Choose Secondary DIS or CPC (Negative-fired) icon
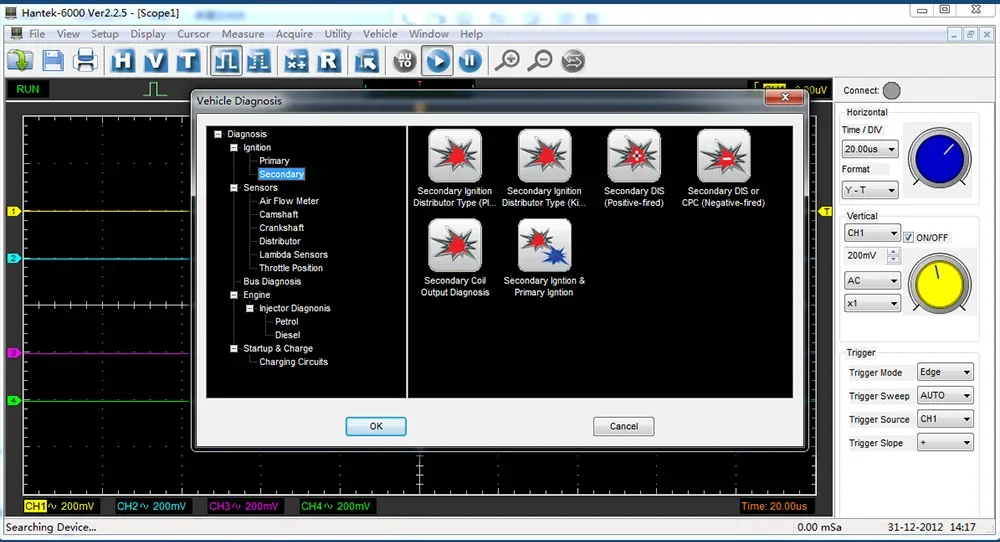1000x542 pixels. point(724,156)
